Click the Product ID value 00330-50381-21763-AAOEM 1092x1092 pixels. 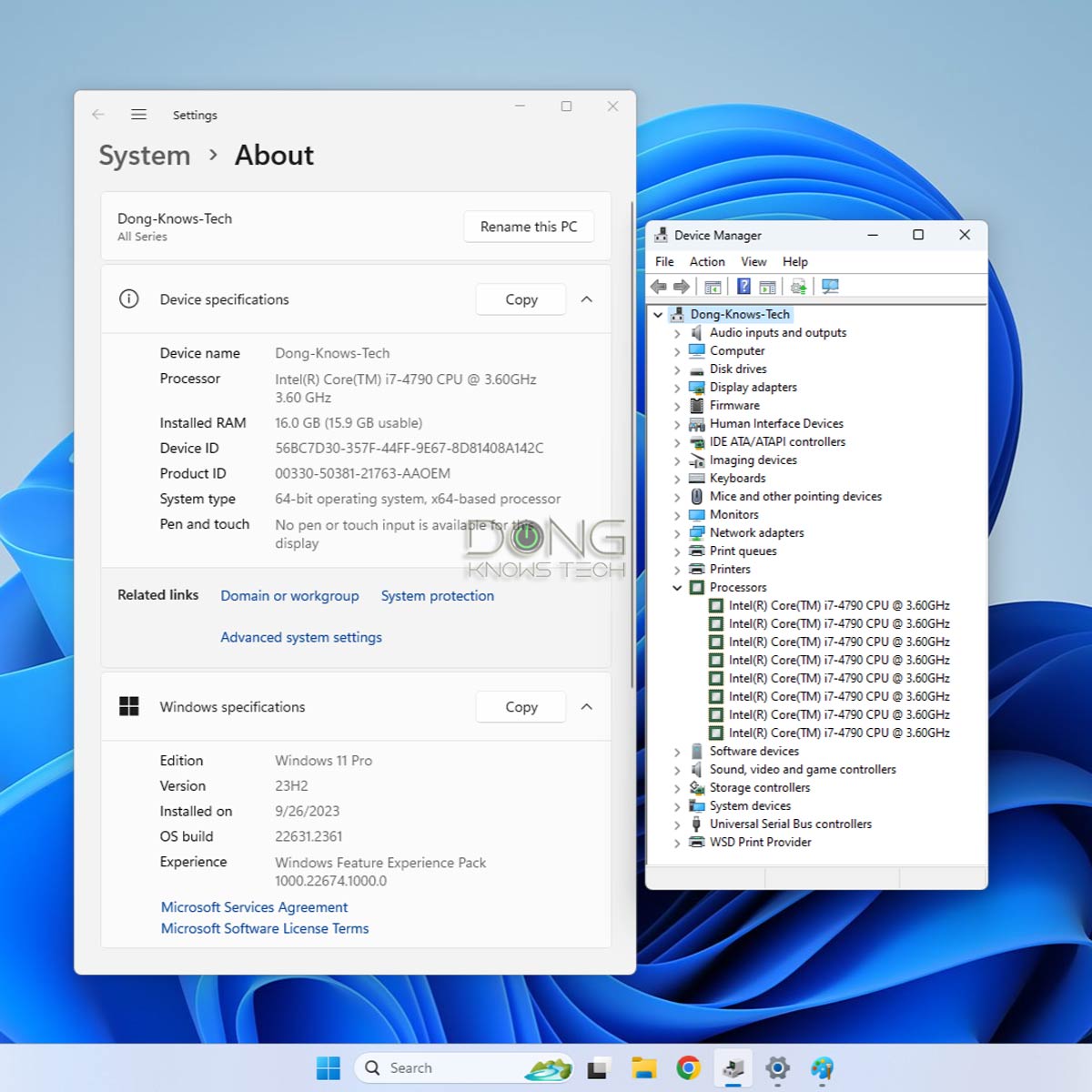363,474
